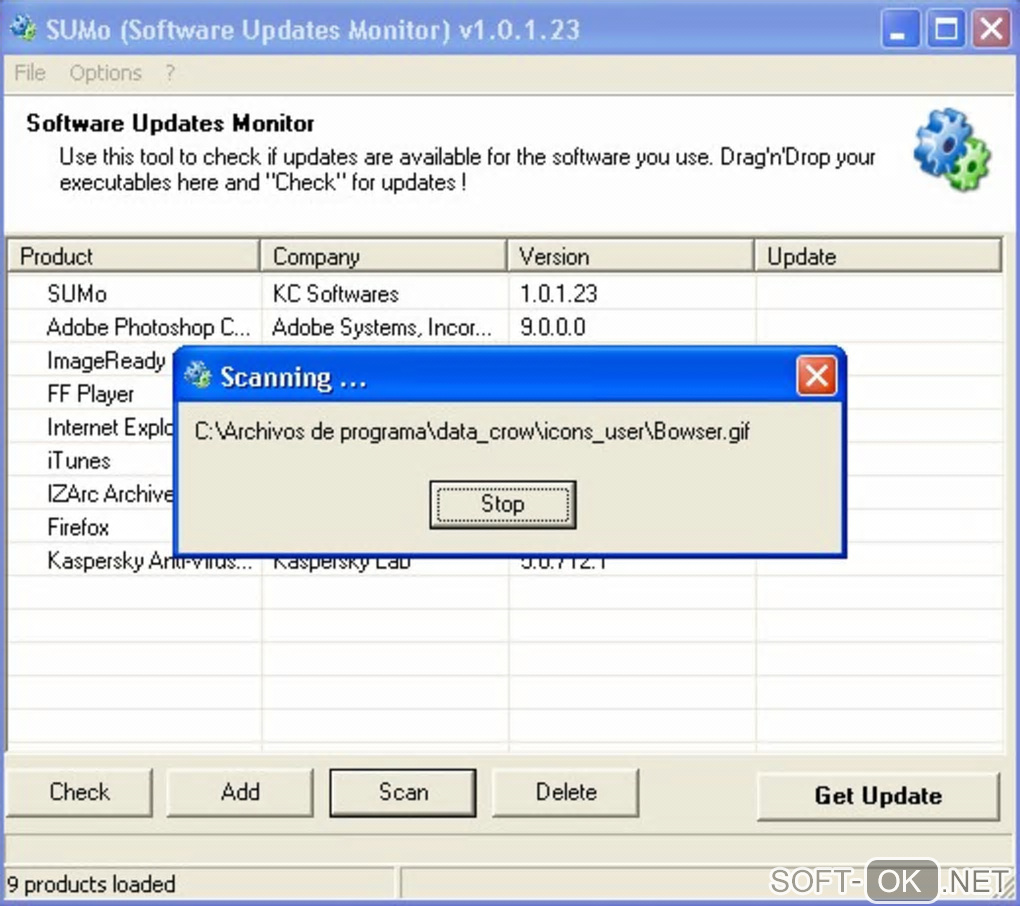Sort by Version column header
Image resolution: width=1020 pixels, height=906 pixels.
630,256
